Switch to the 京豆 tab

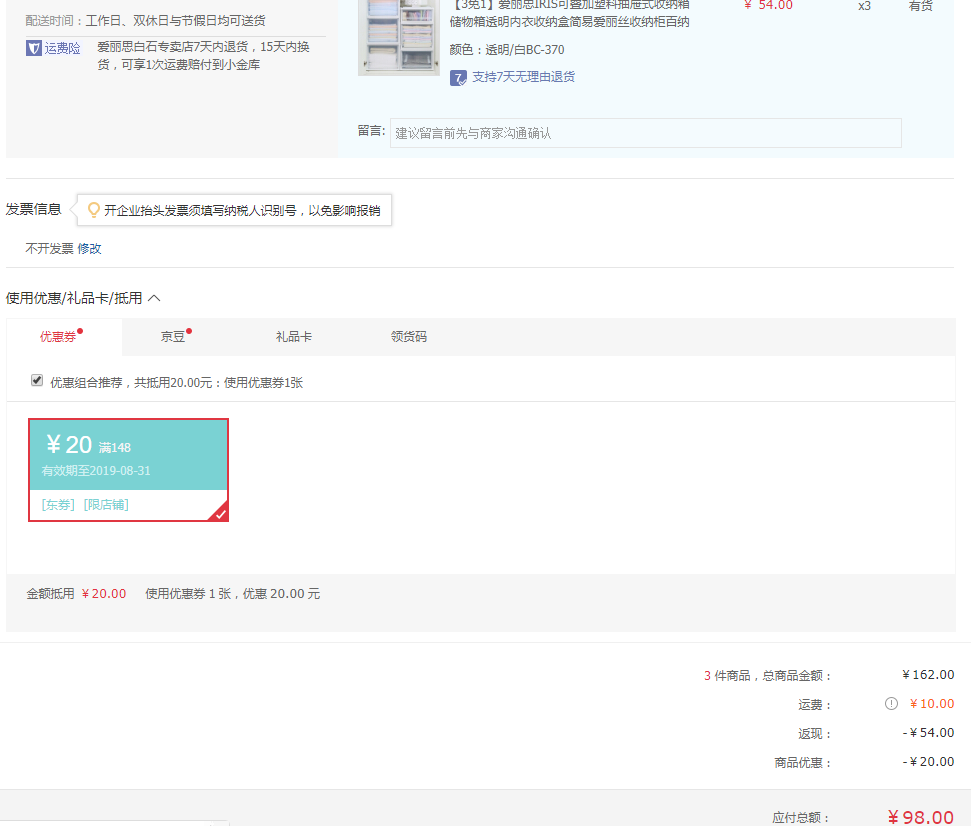[173, 337]
